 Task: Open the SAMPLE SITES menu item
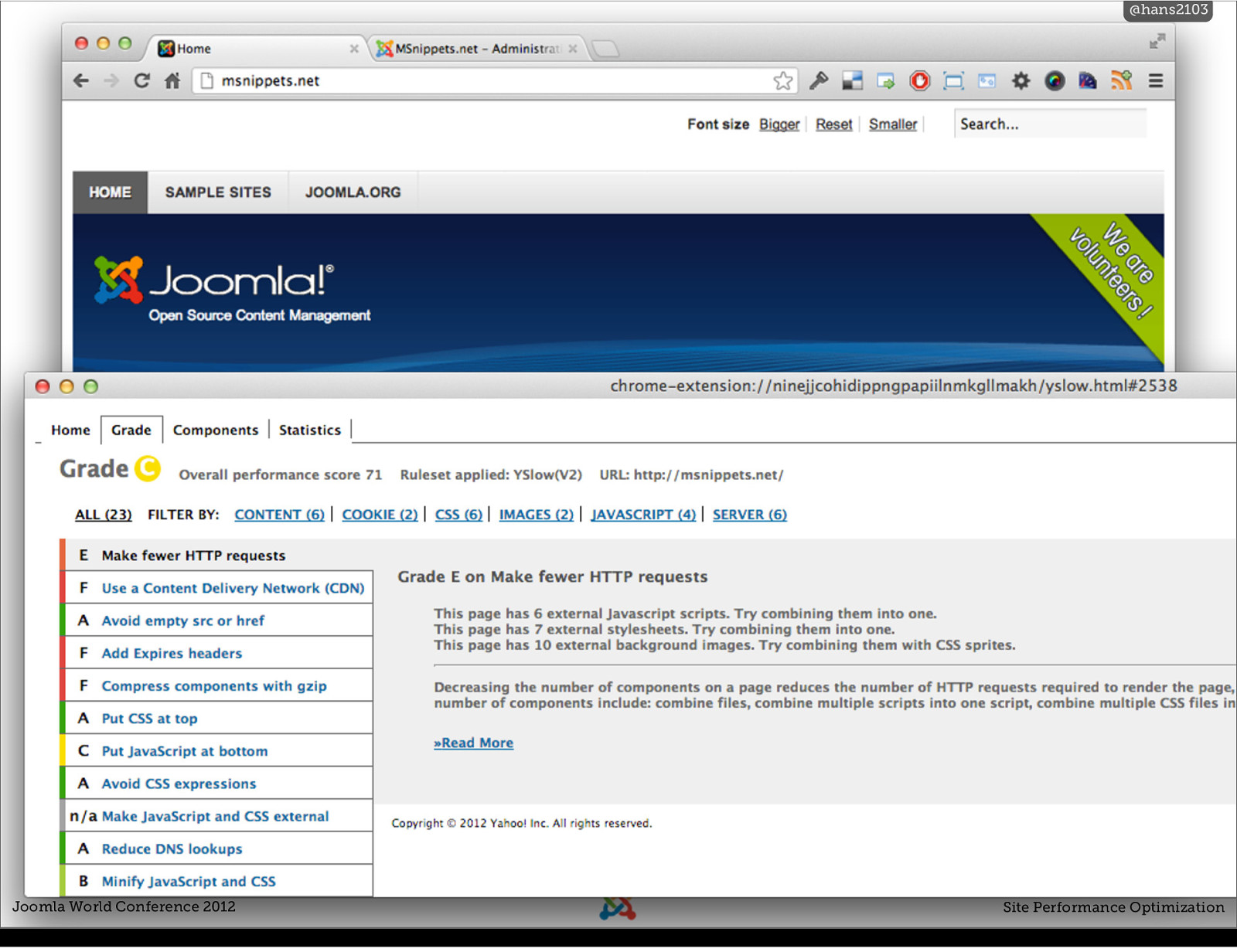tap(218, 192)
